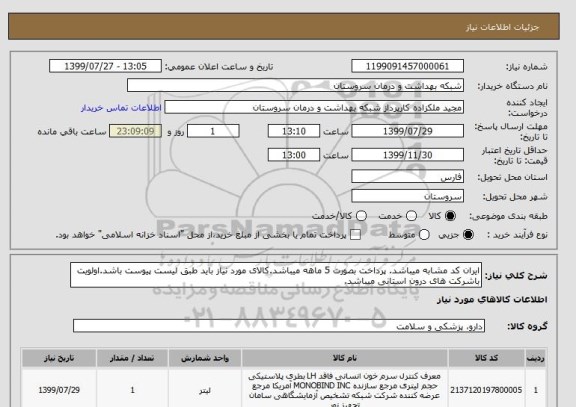
Task: Click the ساعت باقی مانده label
Action: pyautogui.click(x=72, y=132)
